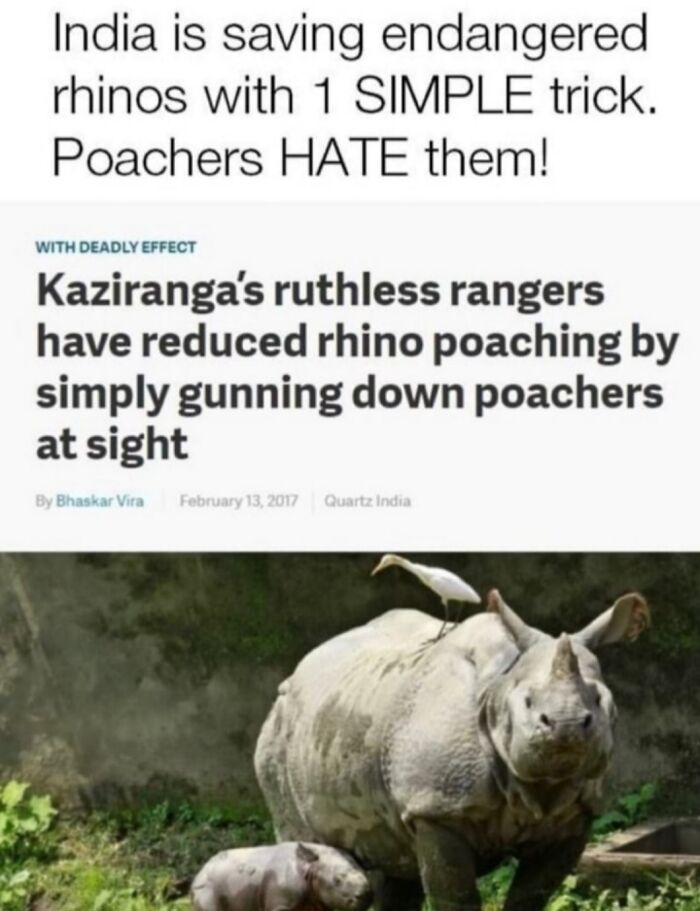
Task: Open the 'Quartz India' source link
Action: click(367, 500)
